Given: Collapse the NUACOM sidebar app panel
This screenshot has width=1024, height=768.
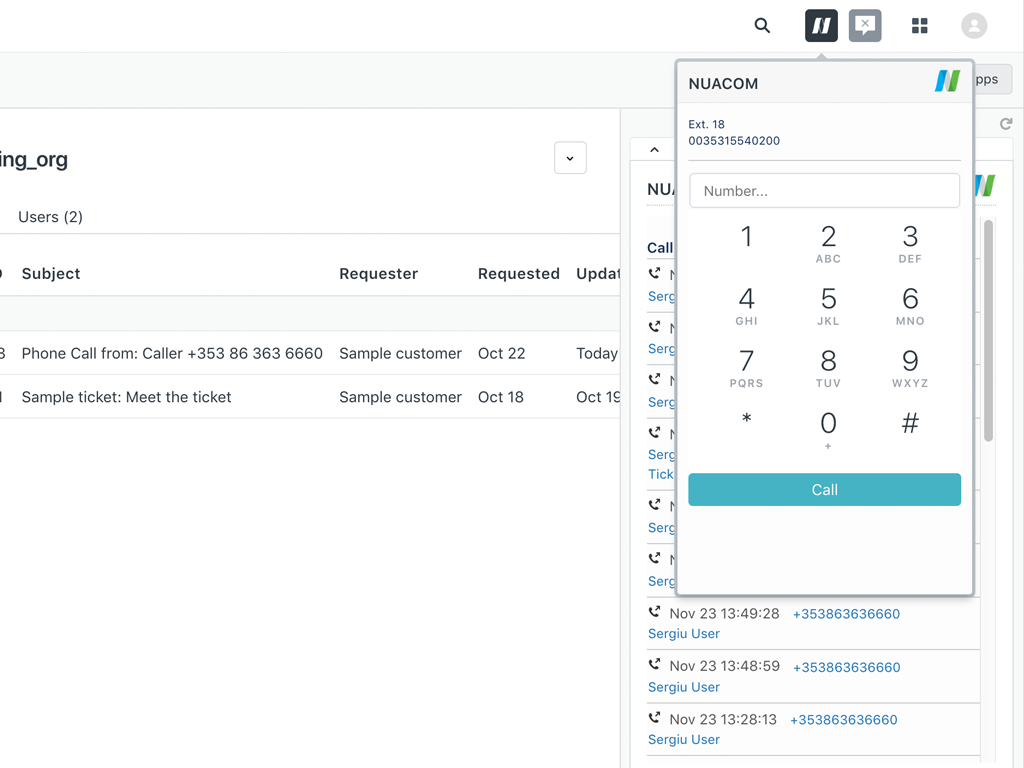Looking at the screenshot, I should pos(654,150).
